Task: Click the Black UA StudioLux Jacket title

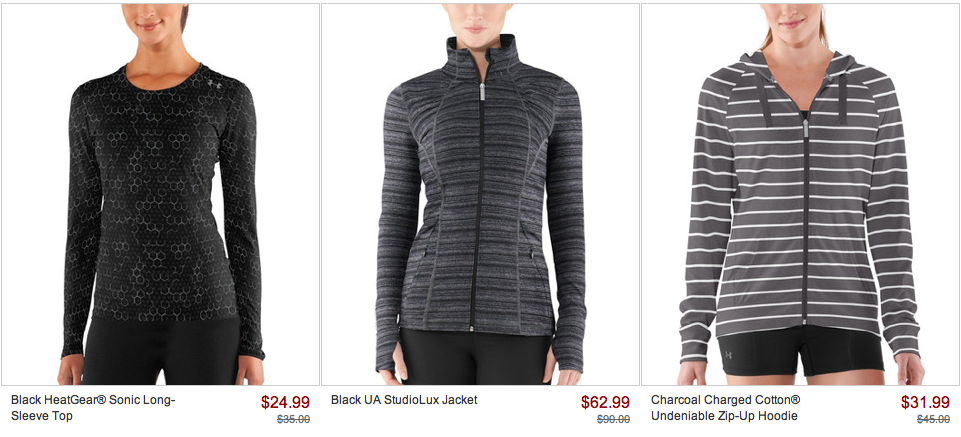Action: (x=404, y=400)
